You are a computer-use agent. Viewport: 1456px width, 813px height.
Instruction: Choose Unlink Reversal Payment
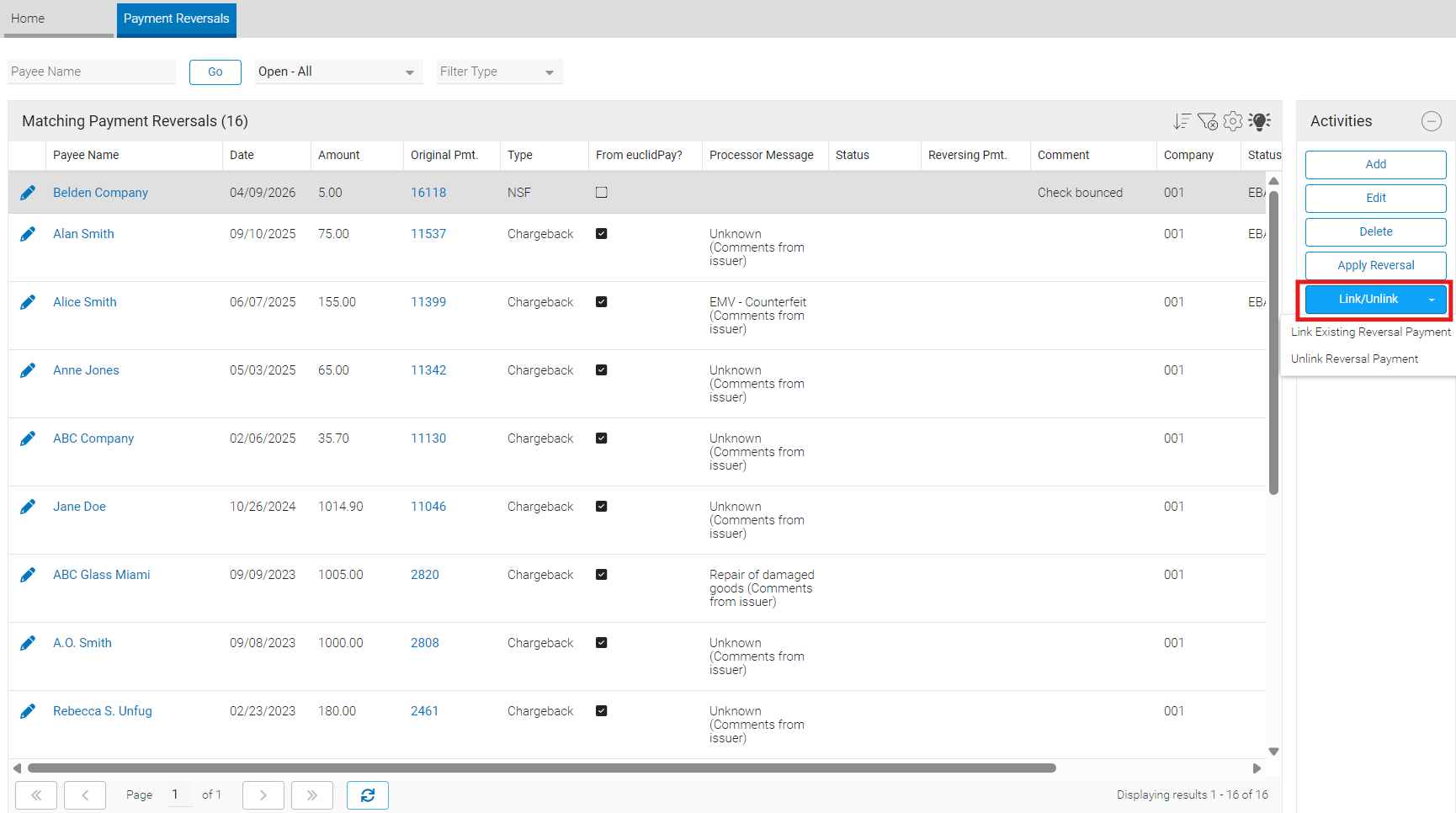click(x=1355, y=359)
